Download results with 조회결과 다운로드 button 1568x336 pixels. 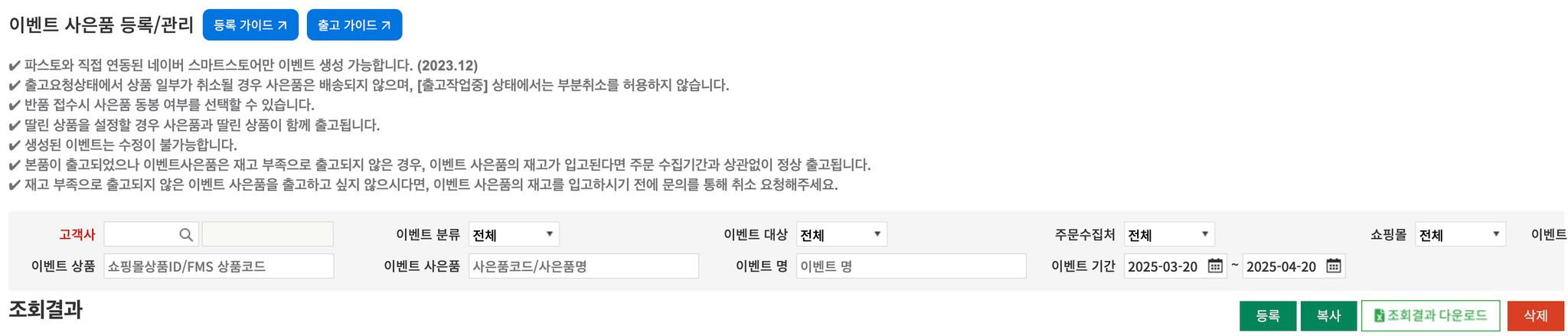1430,316
